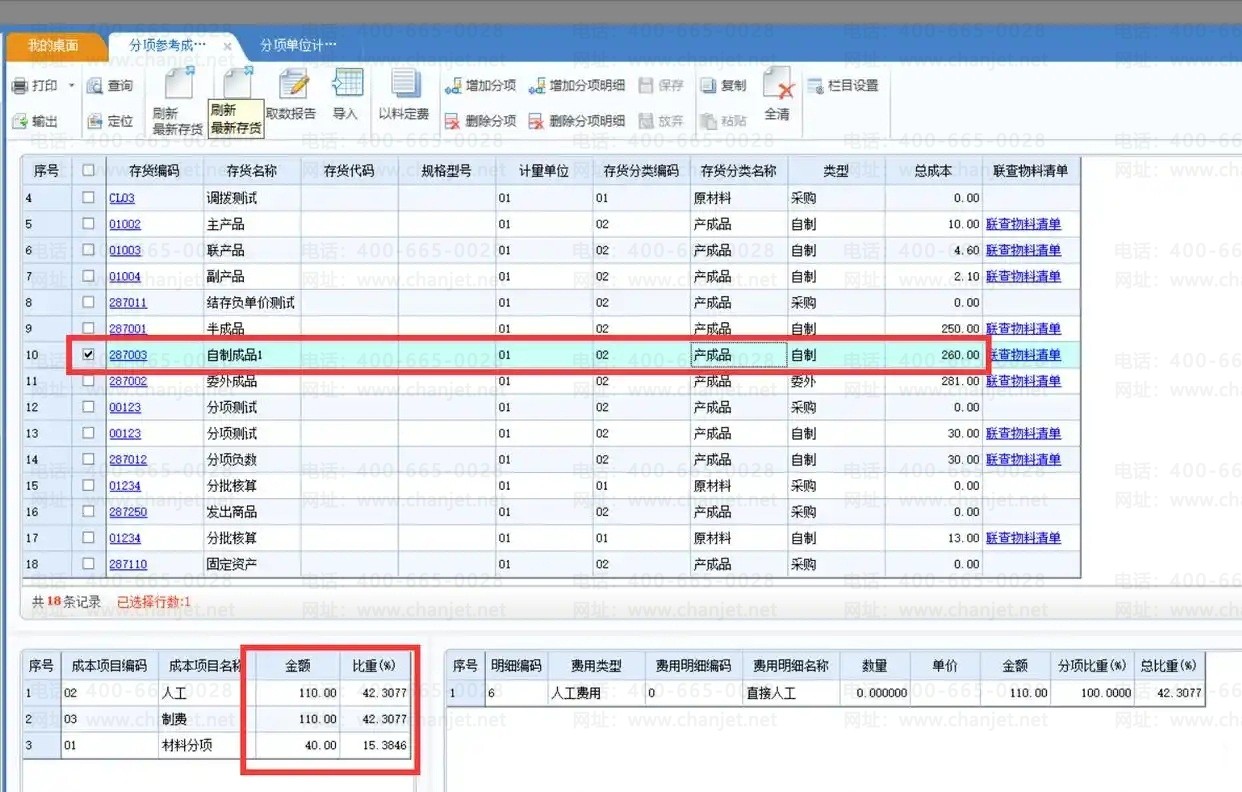Close the 分项参考成… tab

click(227, 47)
